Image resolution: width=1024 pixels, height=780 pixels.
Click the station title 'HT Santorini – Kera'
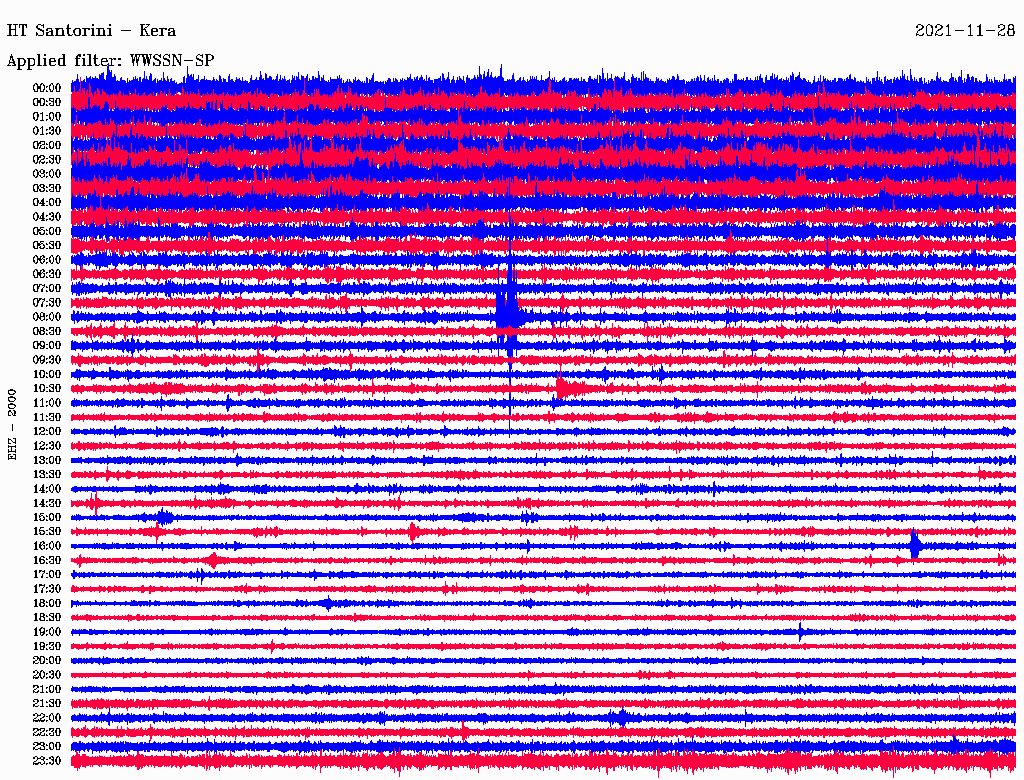click(91, 31)
